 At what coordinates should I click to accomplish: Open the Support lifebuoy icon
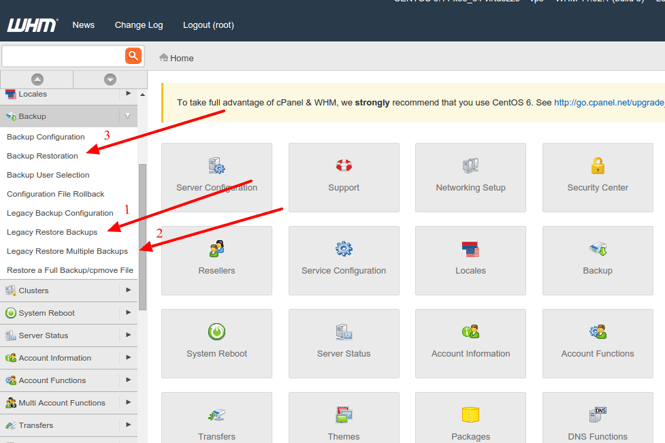pyautogui.click(x=344, y=165)
